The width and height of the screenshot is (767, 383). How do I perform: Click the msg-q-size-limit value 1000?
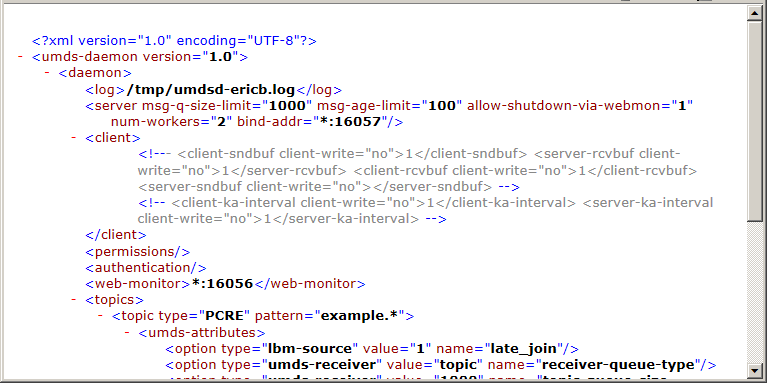(288, 106)
